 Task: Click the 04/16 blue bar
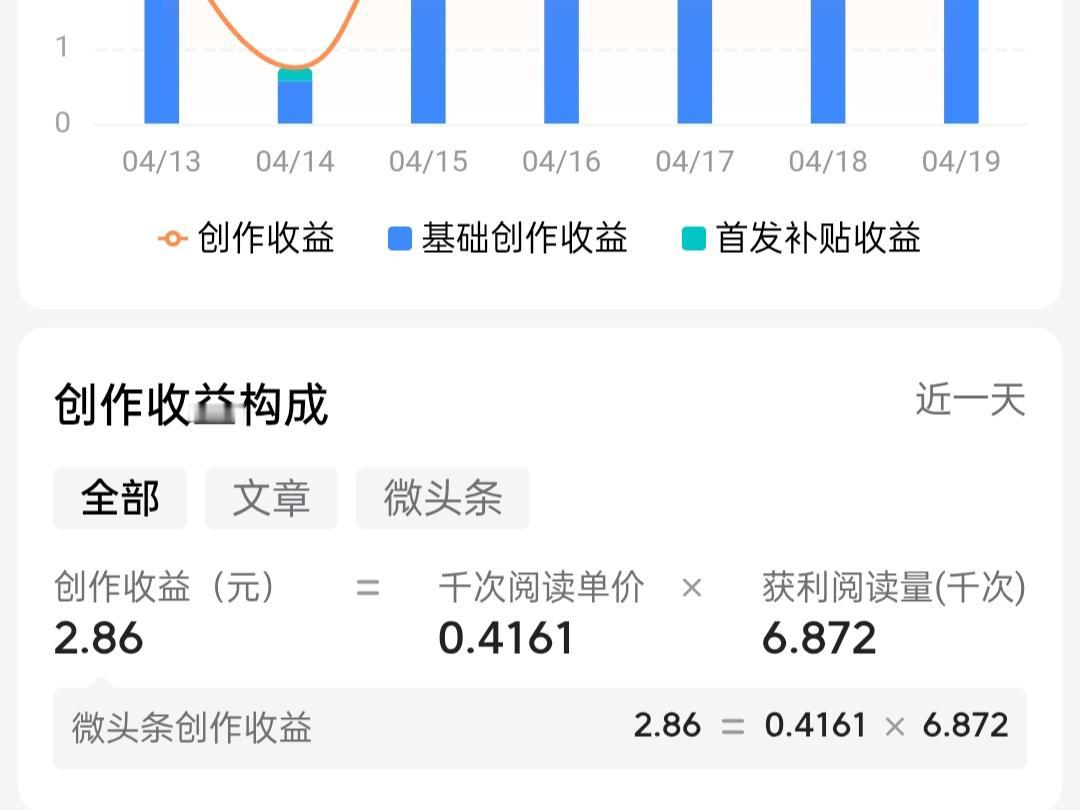[561, 62]
